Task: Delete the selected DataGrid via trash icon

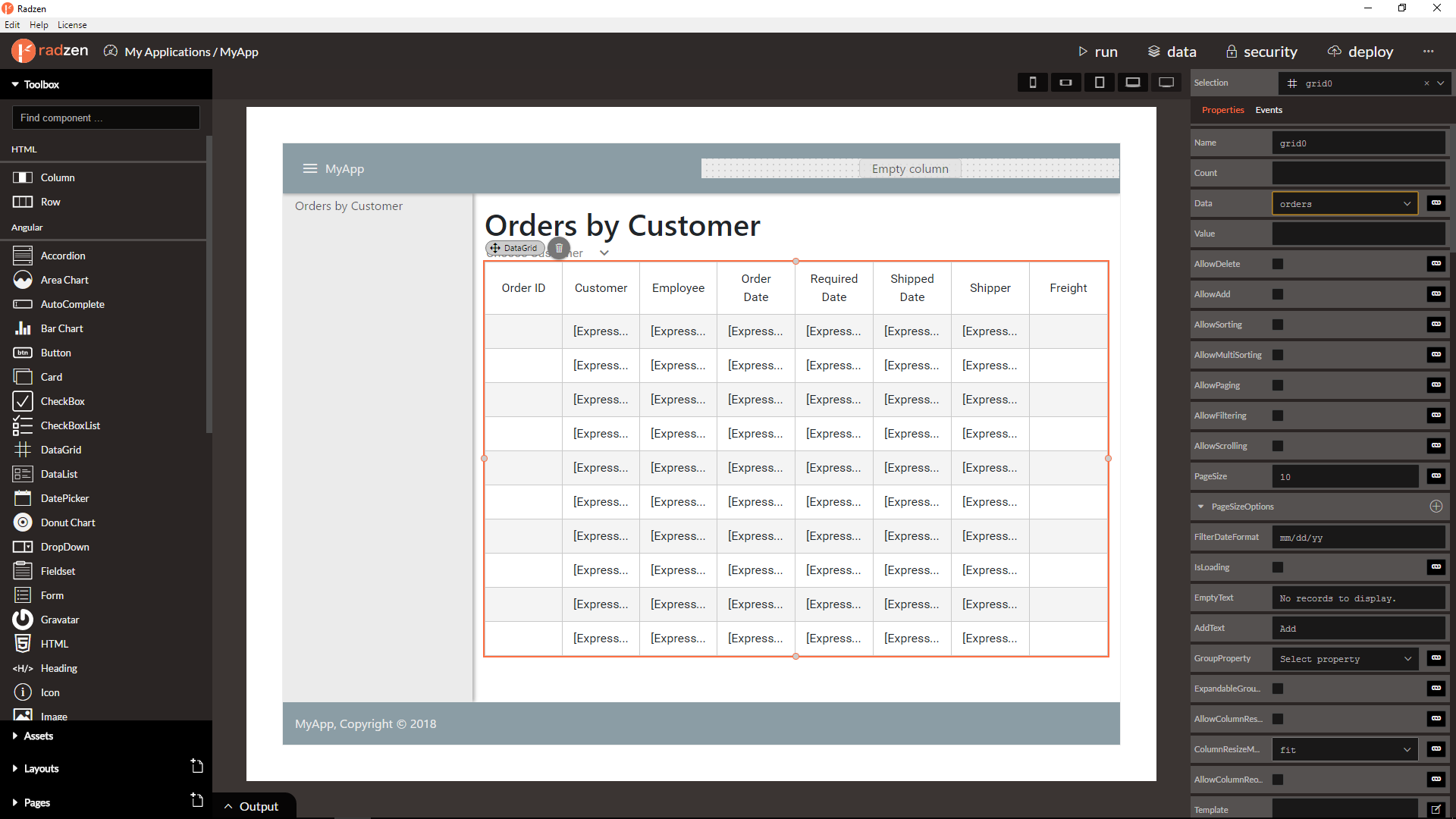Action: (559, 248)
